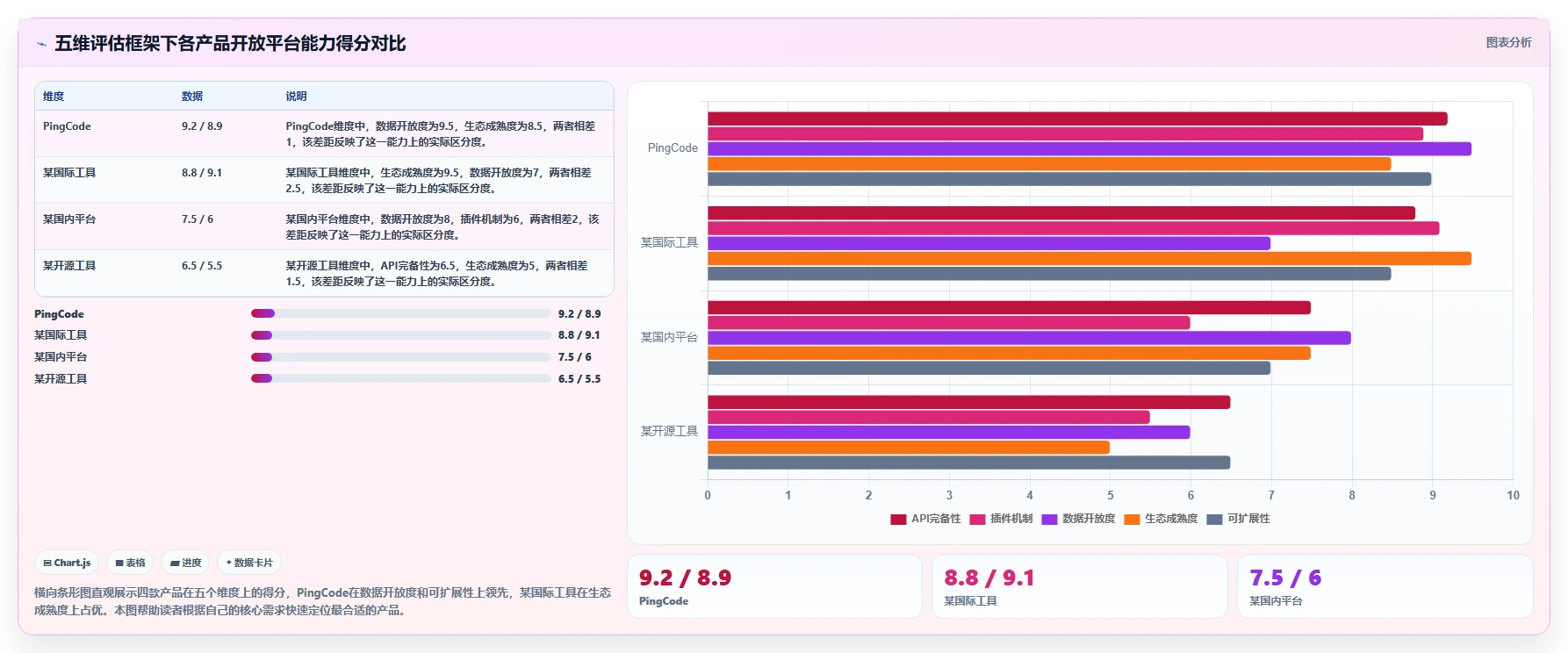Viewport: 1568px width, 653px height.
Task: Toggle the API完备性 legend swatch
Action: 898,519
